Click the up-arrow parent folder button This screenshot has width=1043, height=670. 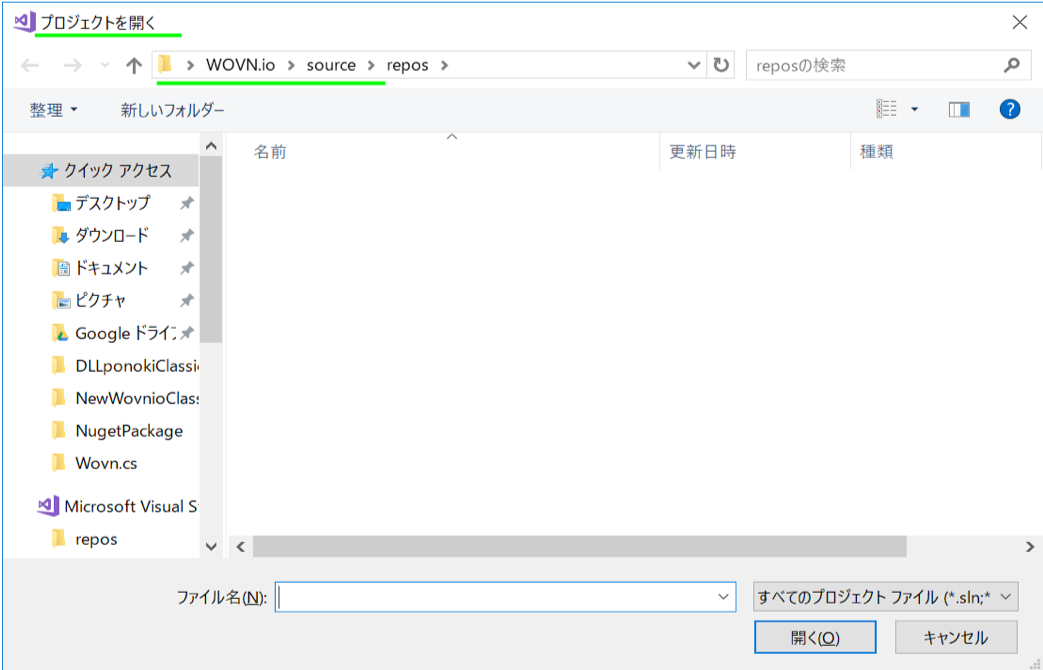click(134, 66)
